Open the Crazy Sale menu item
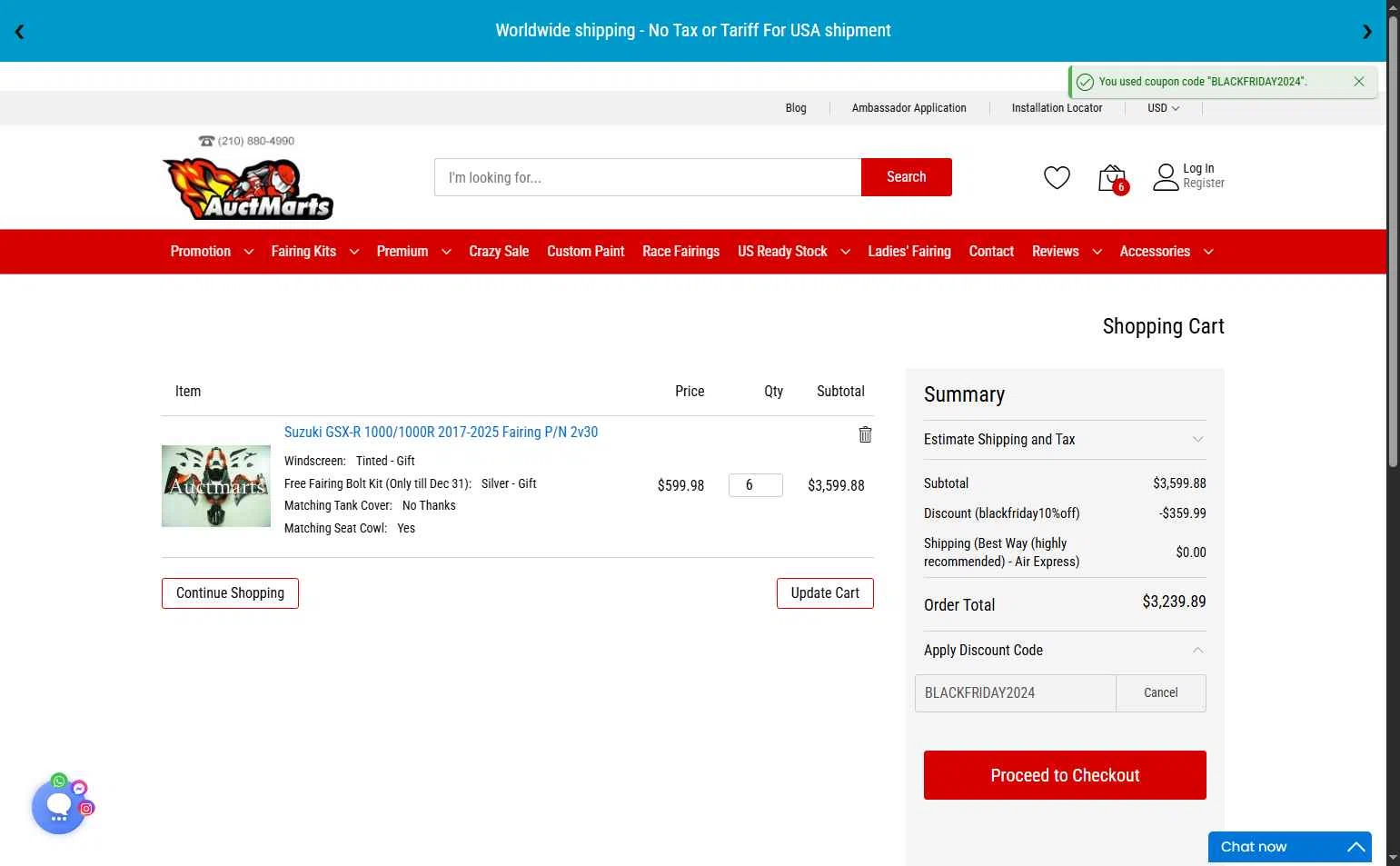The image size is (1400, 866). coord(499,252)
